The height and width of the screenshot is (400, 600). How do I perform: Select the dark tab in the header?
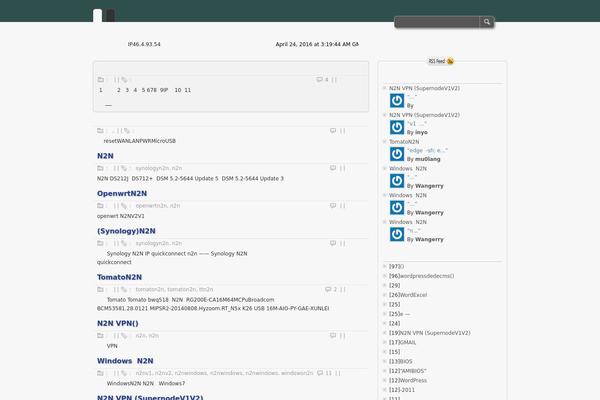[x=110, y=15]
